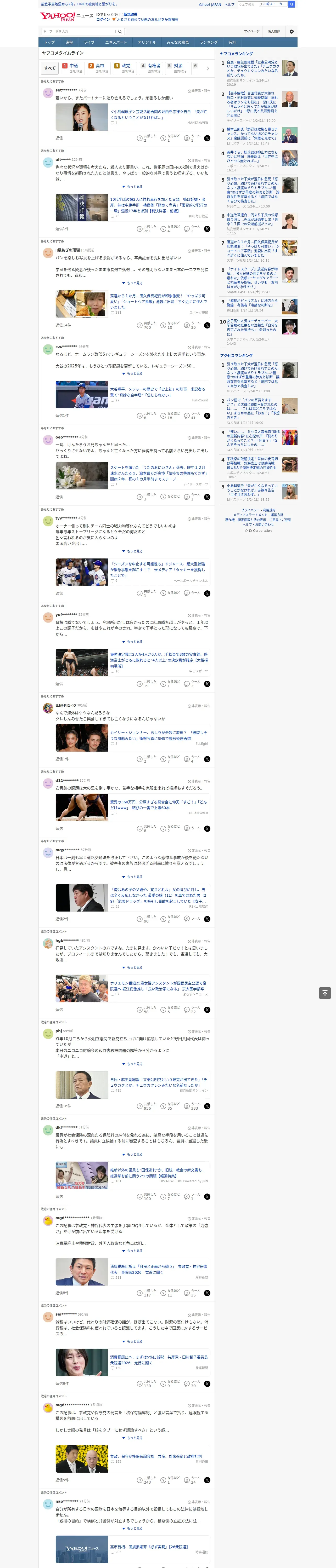
Task: Expand もっと見る on hgb******** comment
Action: [x=132, y=967]
